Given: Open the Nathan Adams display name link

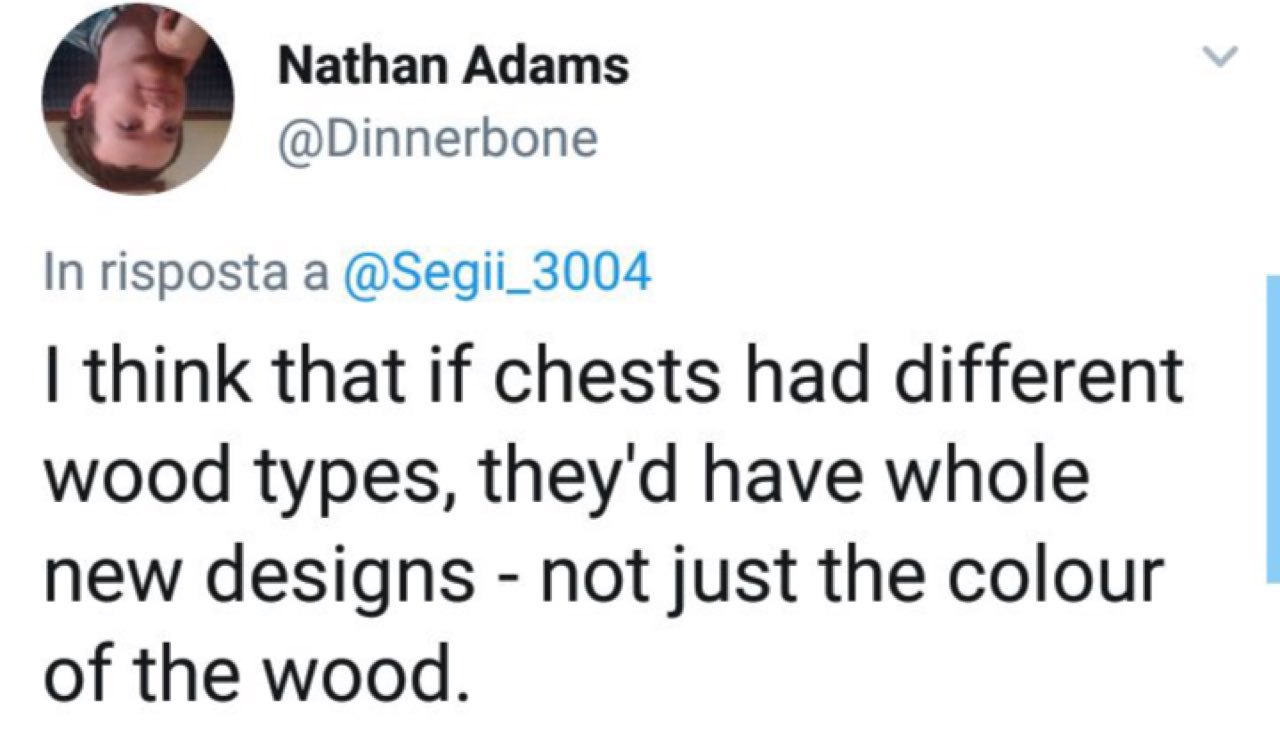Looking at the screenshot, I should pos(453,68).
